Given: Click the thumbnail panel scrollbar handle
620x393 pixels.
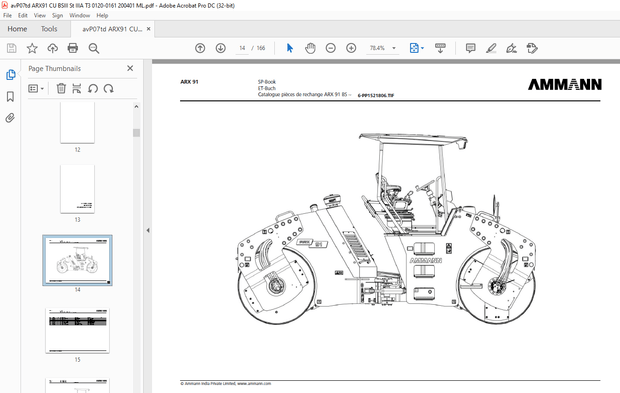Looking at the screenshot, I should click(136, 132).
